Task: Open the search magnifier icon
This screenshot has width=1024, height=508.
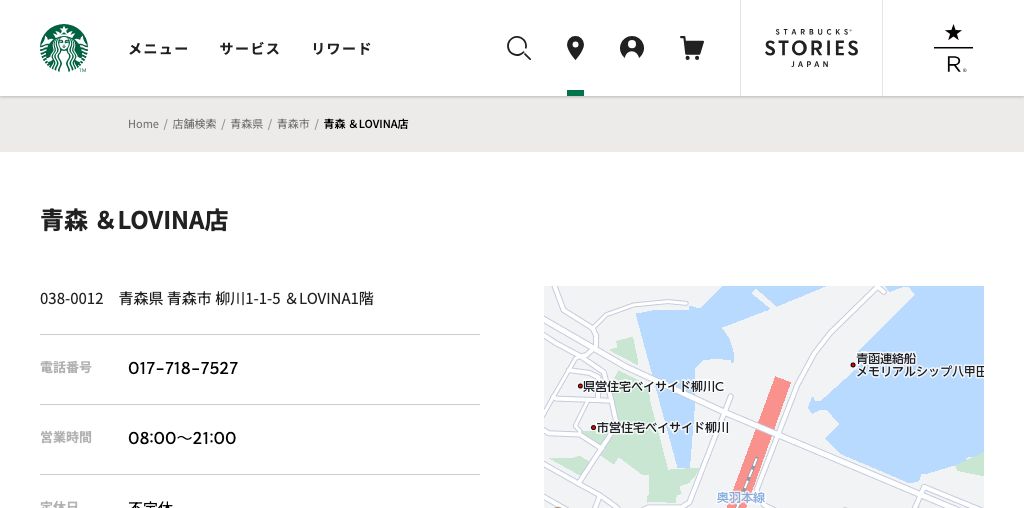Action: click(x=519, y=48)
